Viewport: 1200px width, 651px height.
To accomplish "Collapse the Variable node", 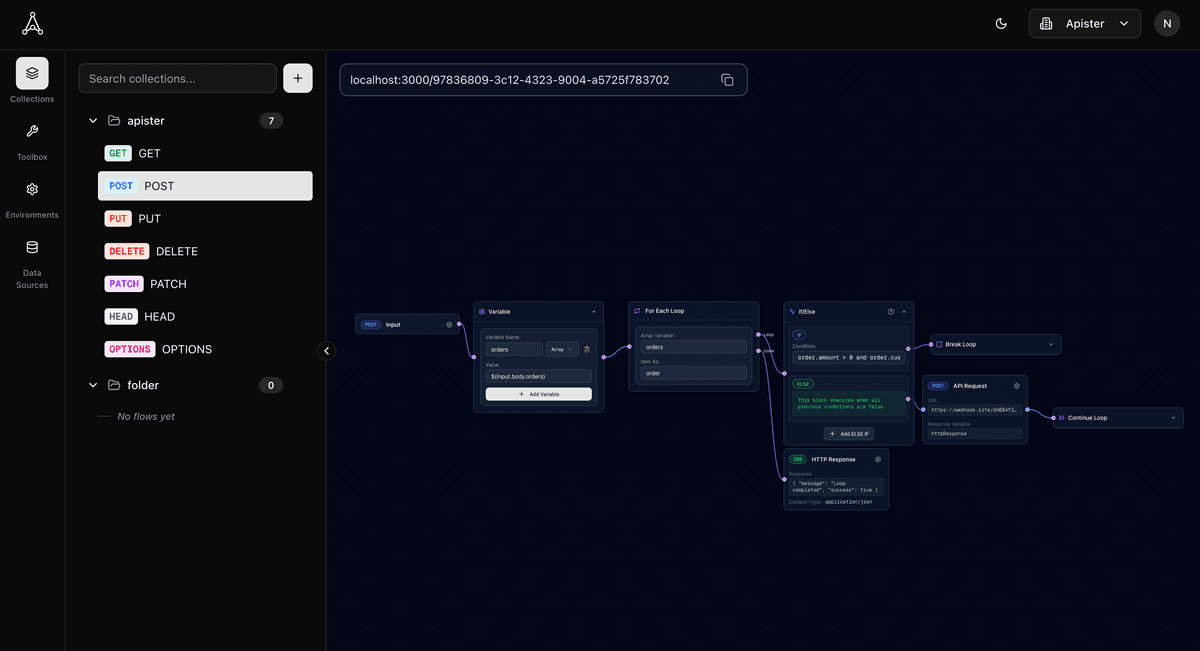I will (593, 311).
